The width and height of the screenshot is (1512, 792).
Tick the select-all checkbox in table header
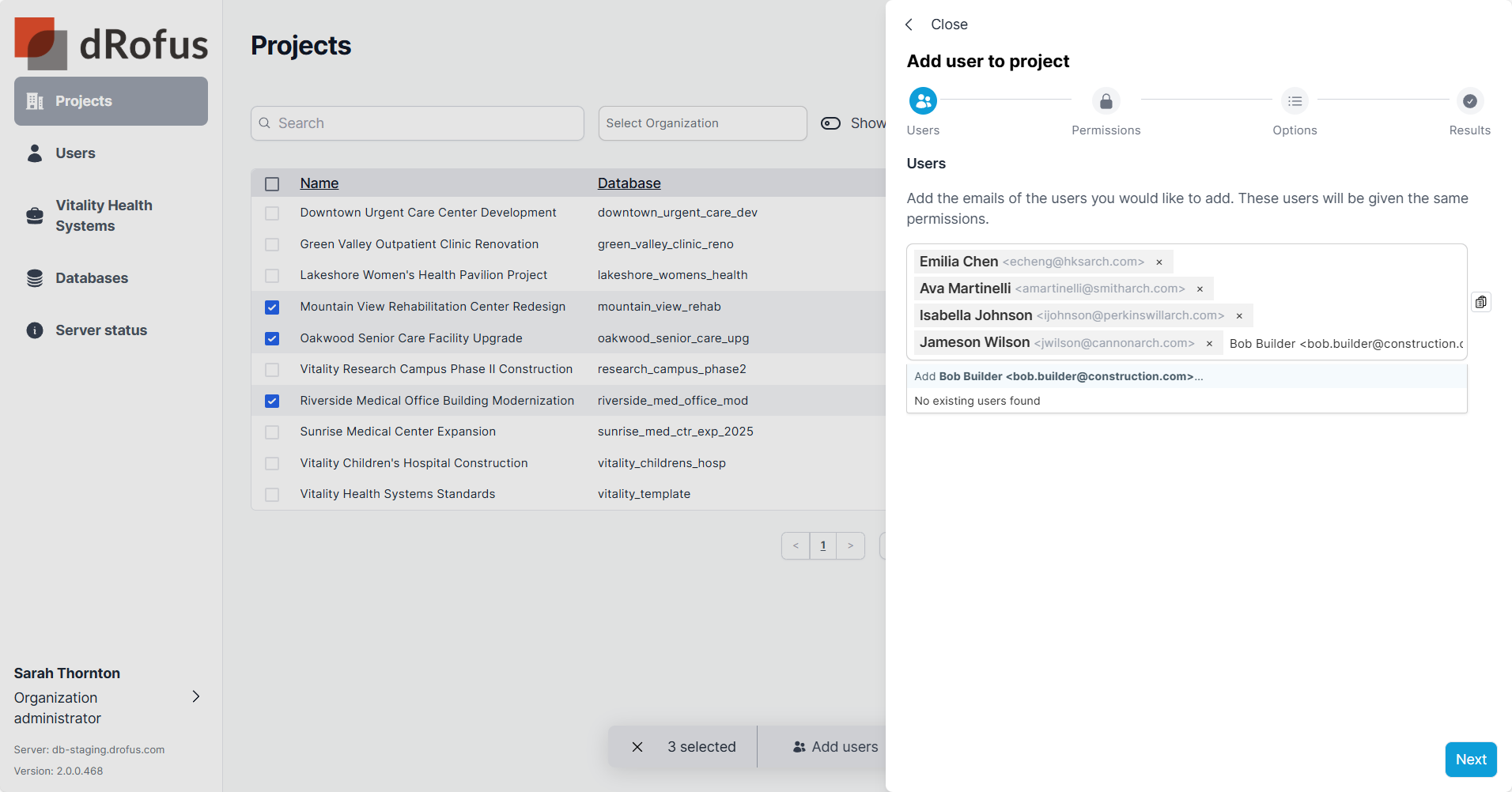(x=272, y=184)
